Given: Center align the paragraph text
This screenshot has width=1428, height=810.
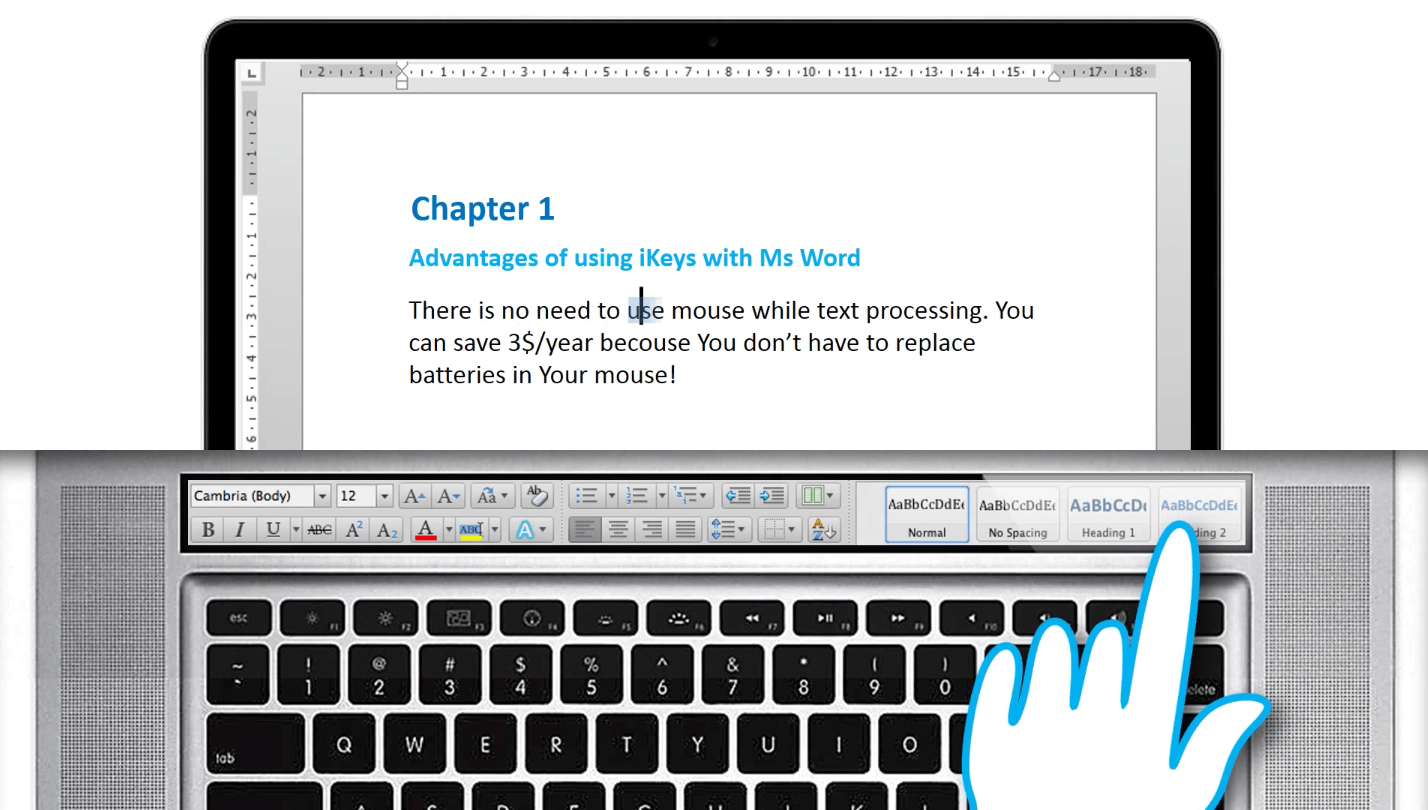Looking at the screenshot, I should (619, 530).
